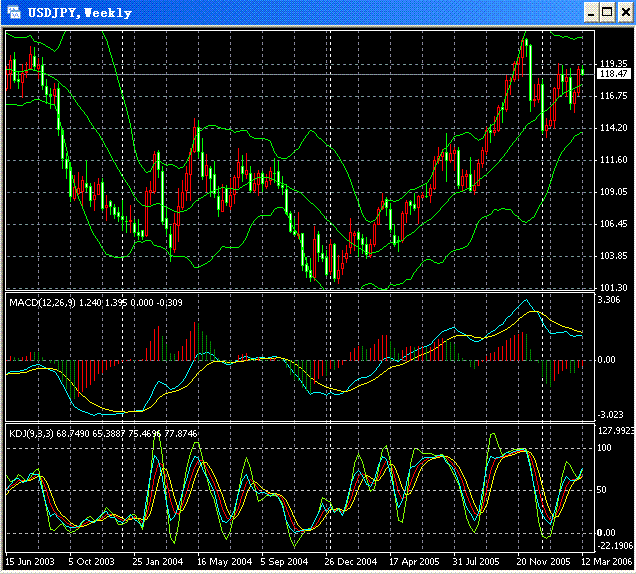Click the chart window icon in title bar
Viewport: 636px width, 574px height.
click(x=14, y=12)
